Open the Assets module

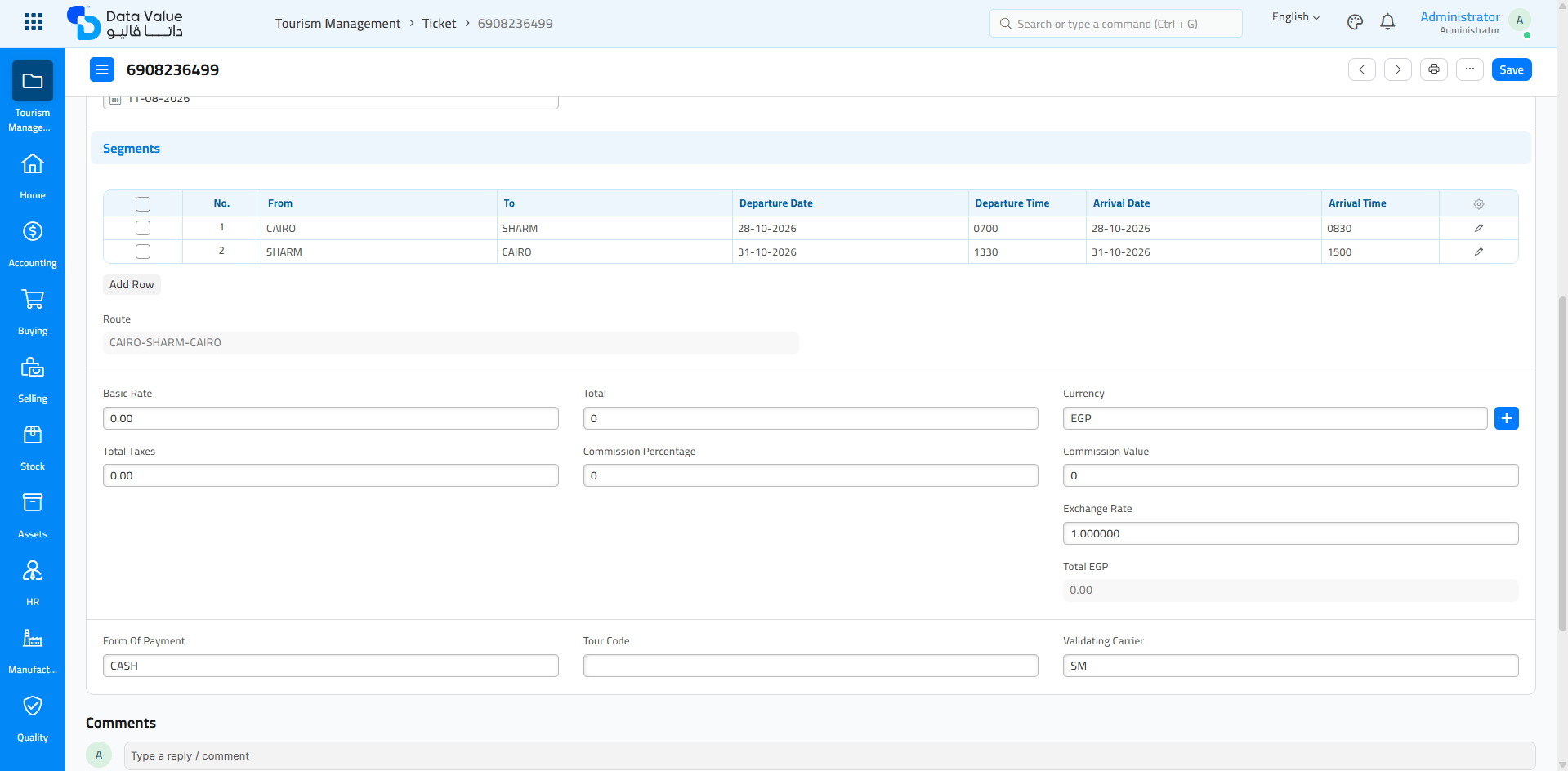(x=33, y=515)
